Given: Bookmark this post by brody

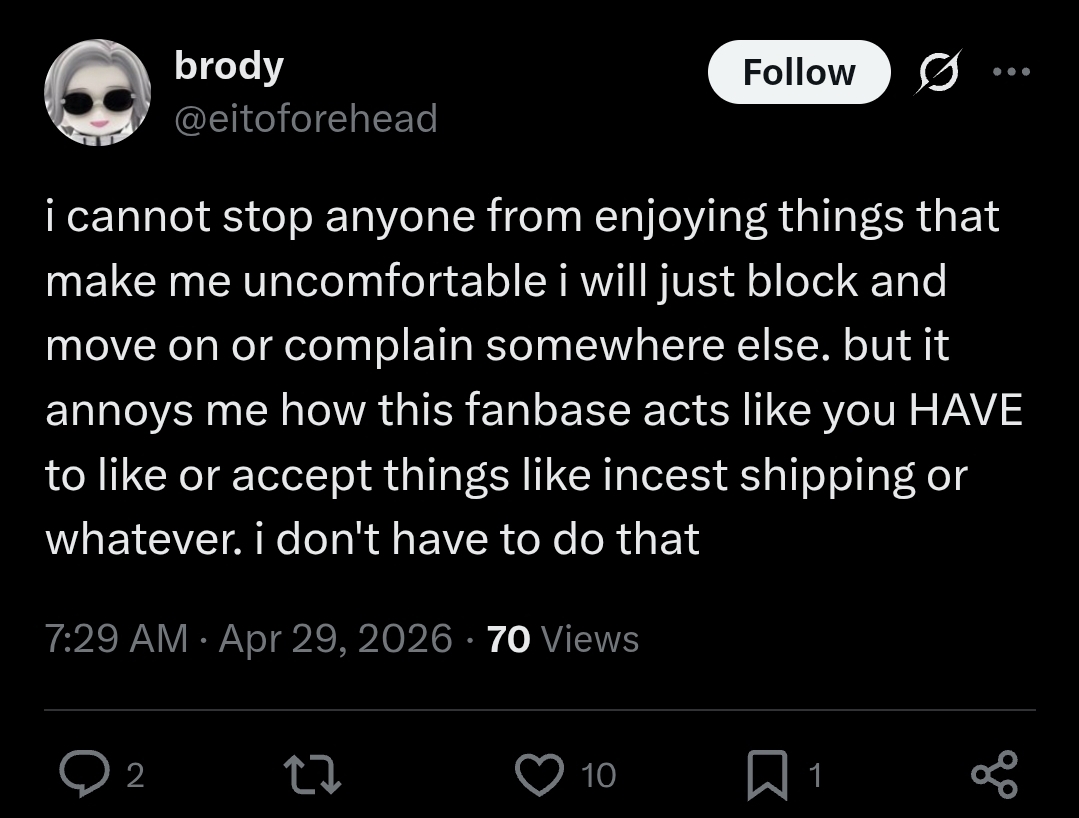Looking at the screenshot, I should pyautogui.click(x=764, y=774).
